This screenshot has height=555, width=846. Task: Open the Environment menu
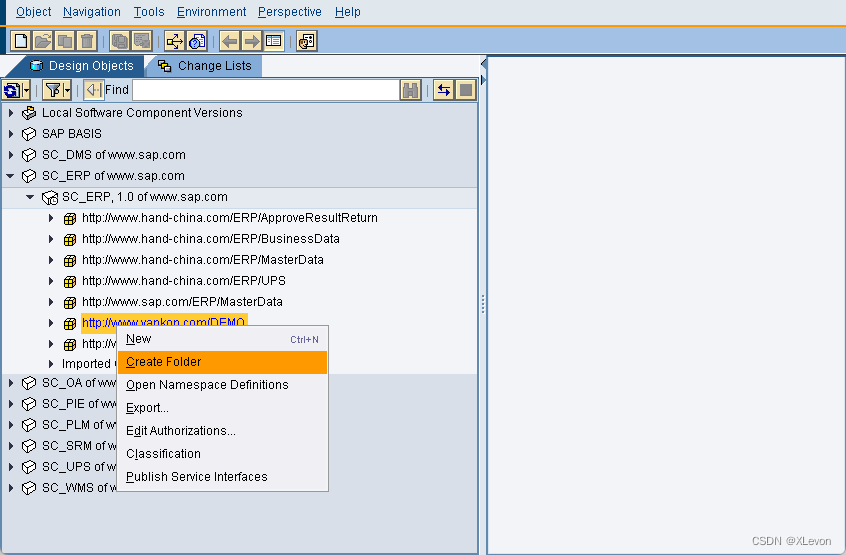click(x=212, y=12)
